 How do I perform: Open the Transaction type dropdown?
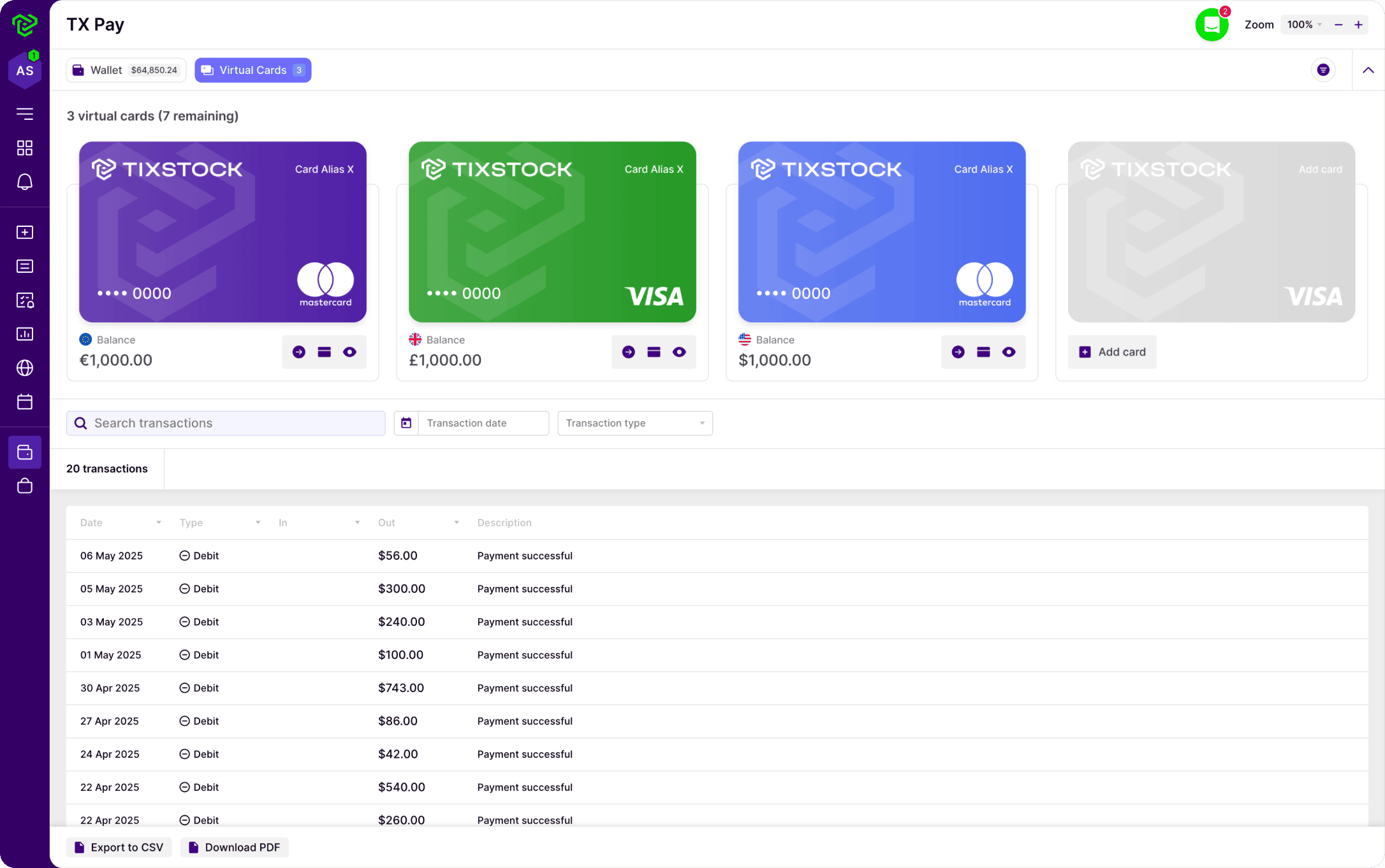pos(635,423)
